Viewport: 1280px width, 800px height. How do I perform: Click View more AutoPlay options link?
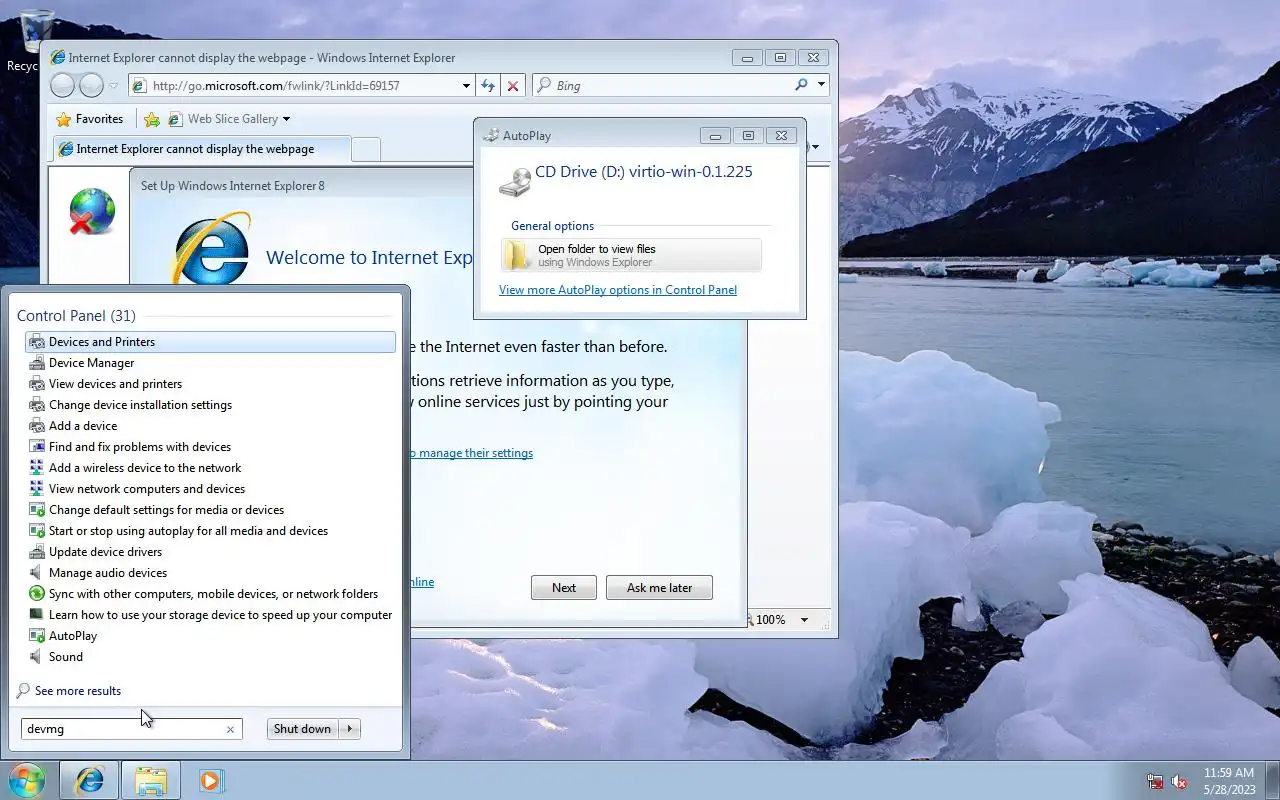click(618, 290)
